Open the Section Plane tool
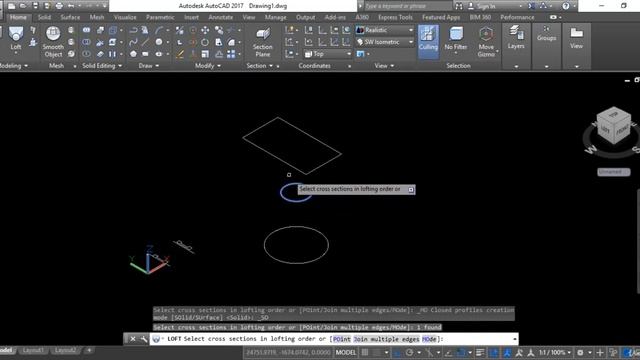640x360 pixels. (x=262, y=42)
